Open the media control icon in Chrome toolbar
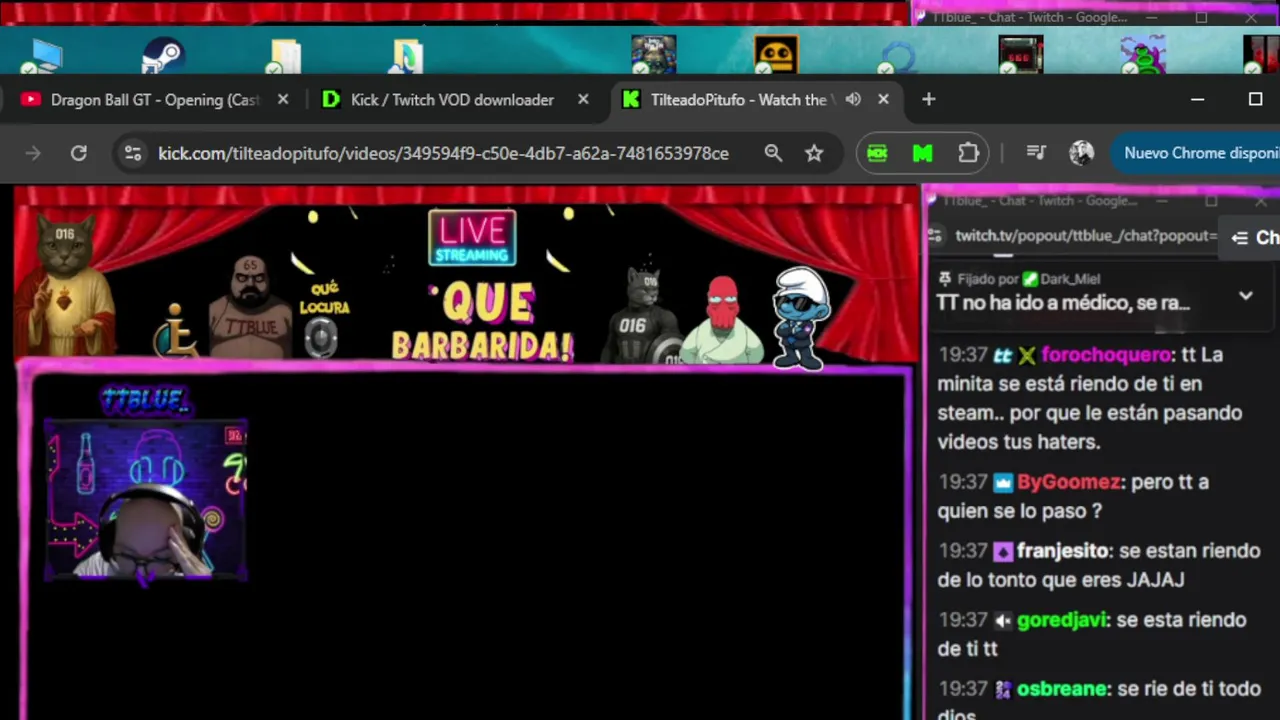The width and height of the screenshot is (1280, 720). 1036,153
